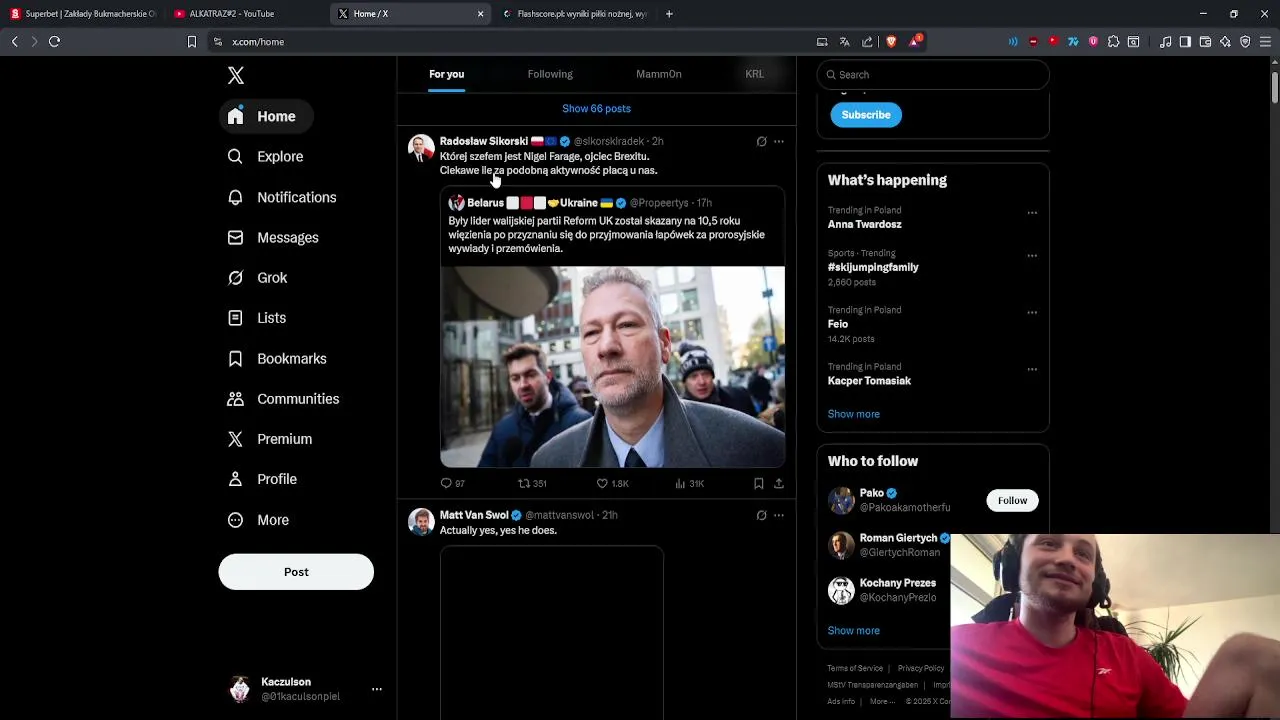Click translate page icon in address bar
This screenshot has height=720, width=1280.
[845, 42]
